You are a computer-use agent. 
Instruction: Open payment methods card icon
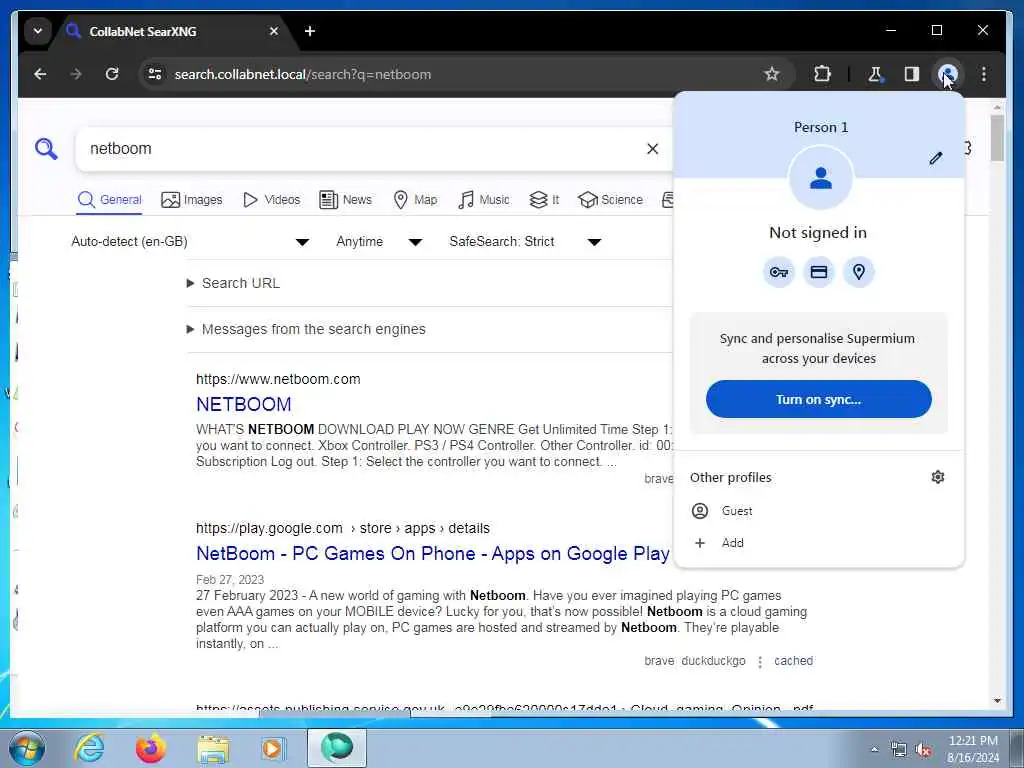point(819,272)
